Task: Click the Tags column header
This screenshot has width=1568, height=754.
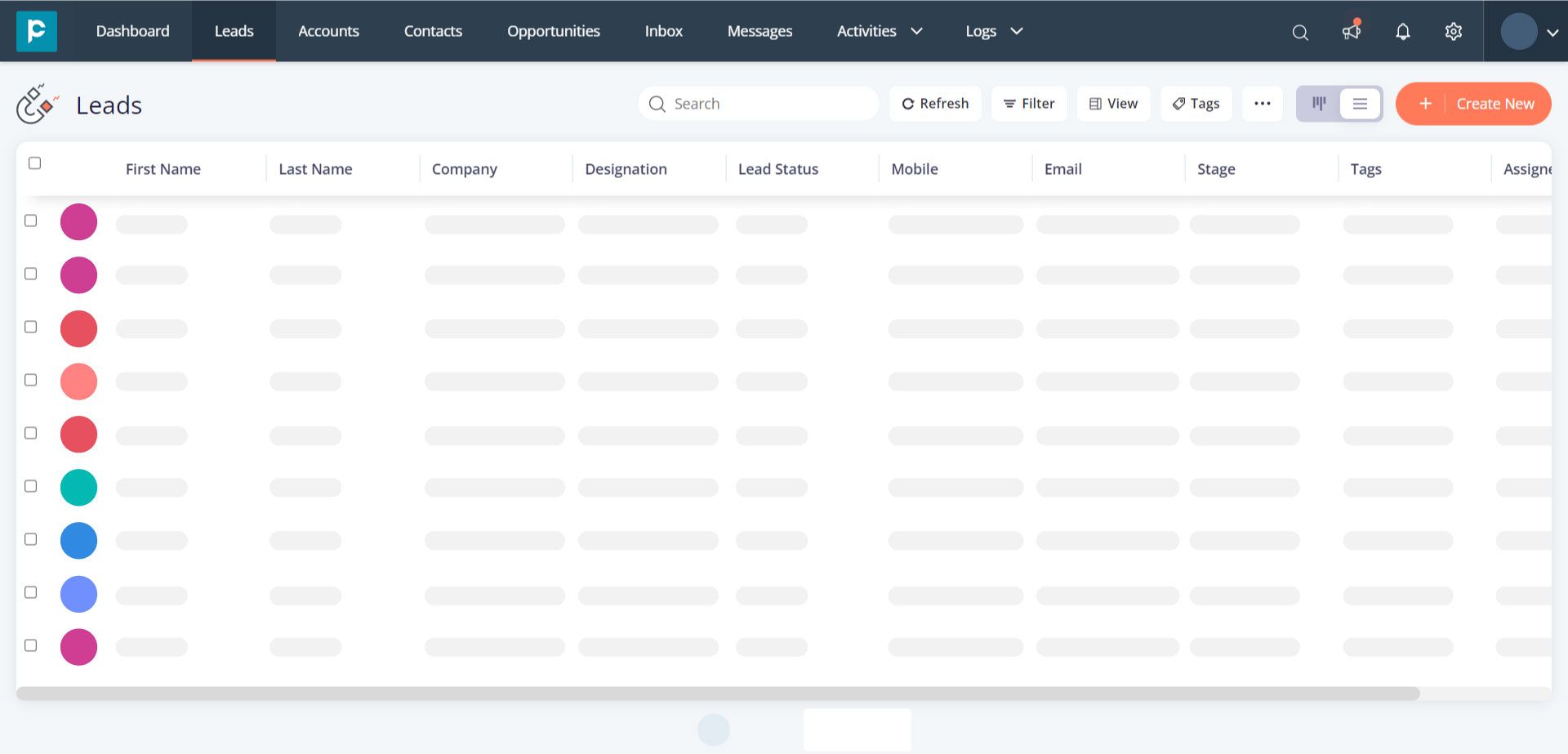Action: [1365, 169]
